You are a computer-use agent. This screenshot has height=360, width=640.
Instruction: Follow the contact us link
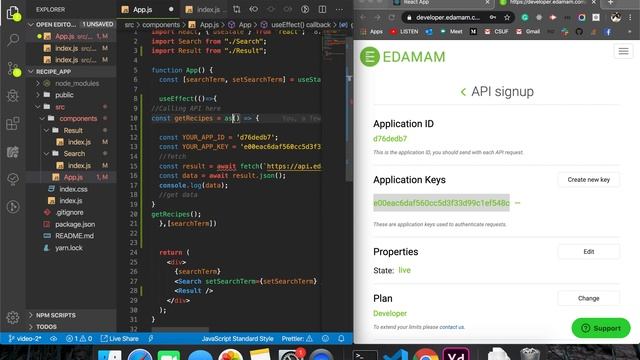(451, 327)
